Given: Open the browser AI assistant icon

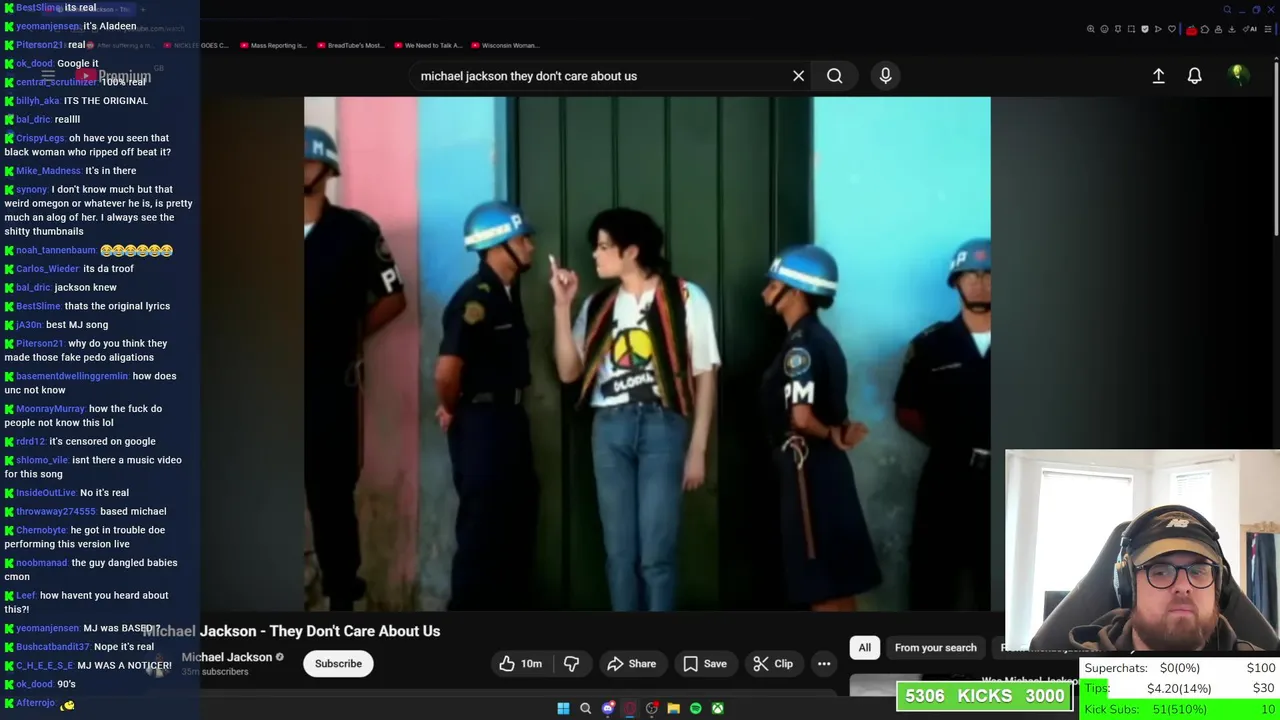Looking at the screenshot, I should (x=1250, y=29).
